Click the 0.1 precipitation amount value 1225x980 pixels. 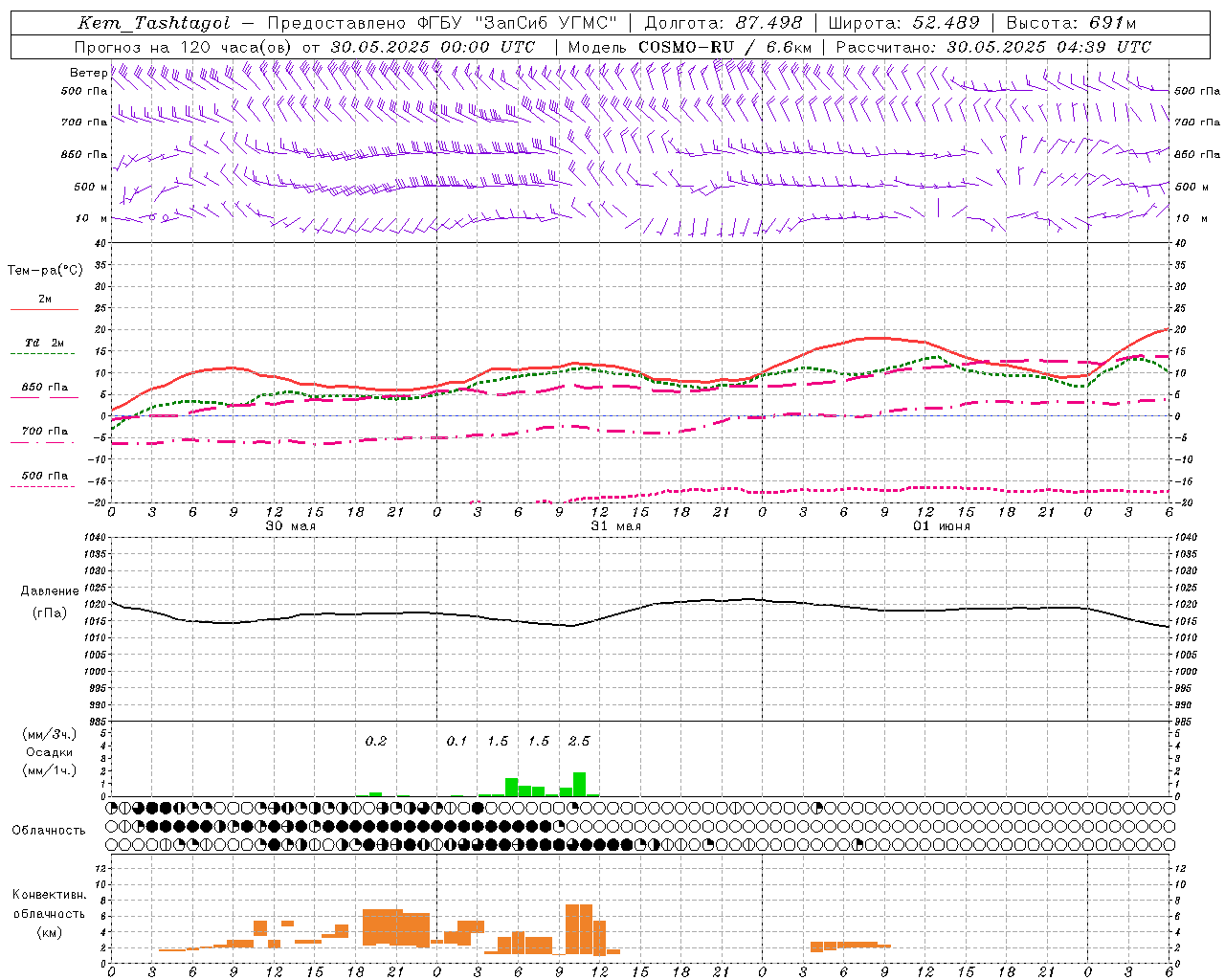[x=457, y=741]
